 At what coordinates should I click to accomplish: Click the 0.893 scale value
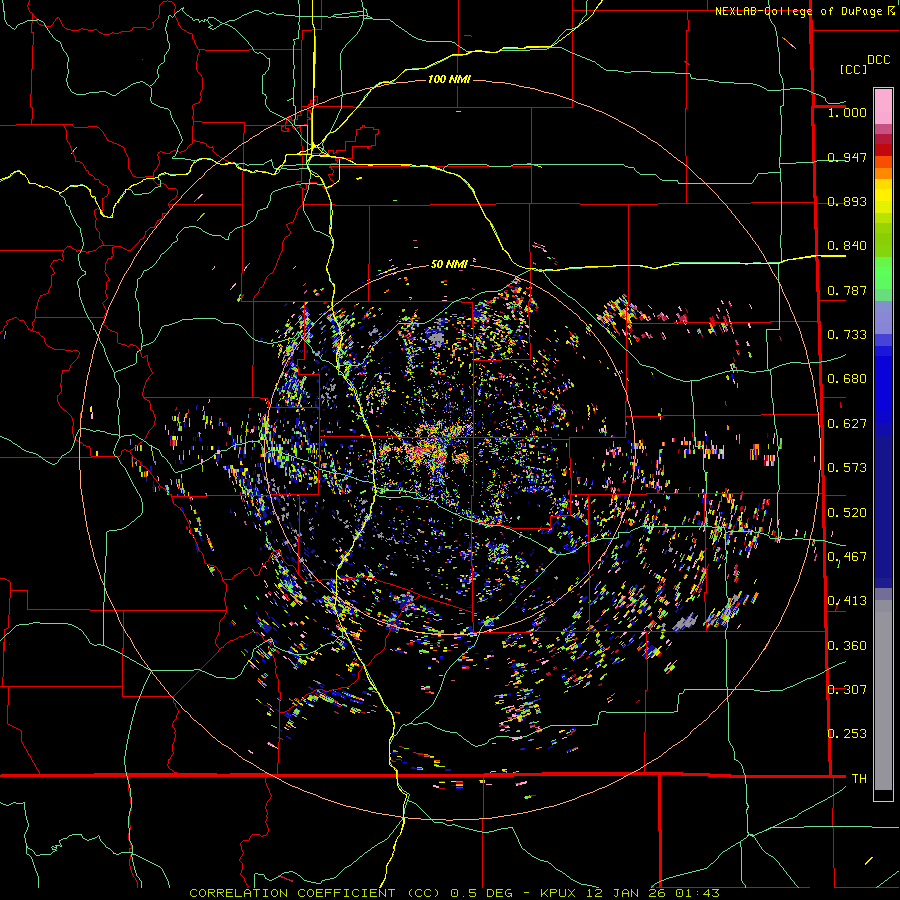[x=847, y=201]
